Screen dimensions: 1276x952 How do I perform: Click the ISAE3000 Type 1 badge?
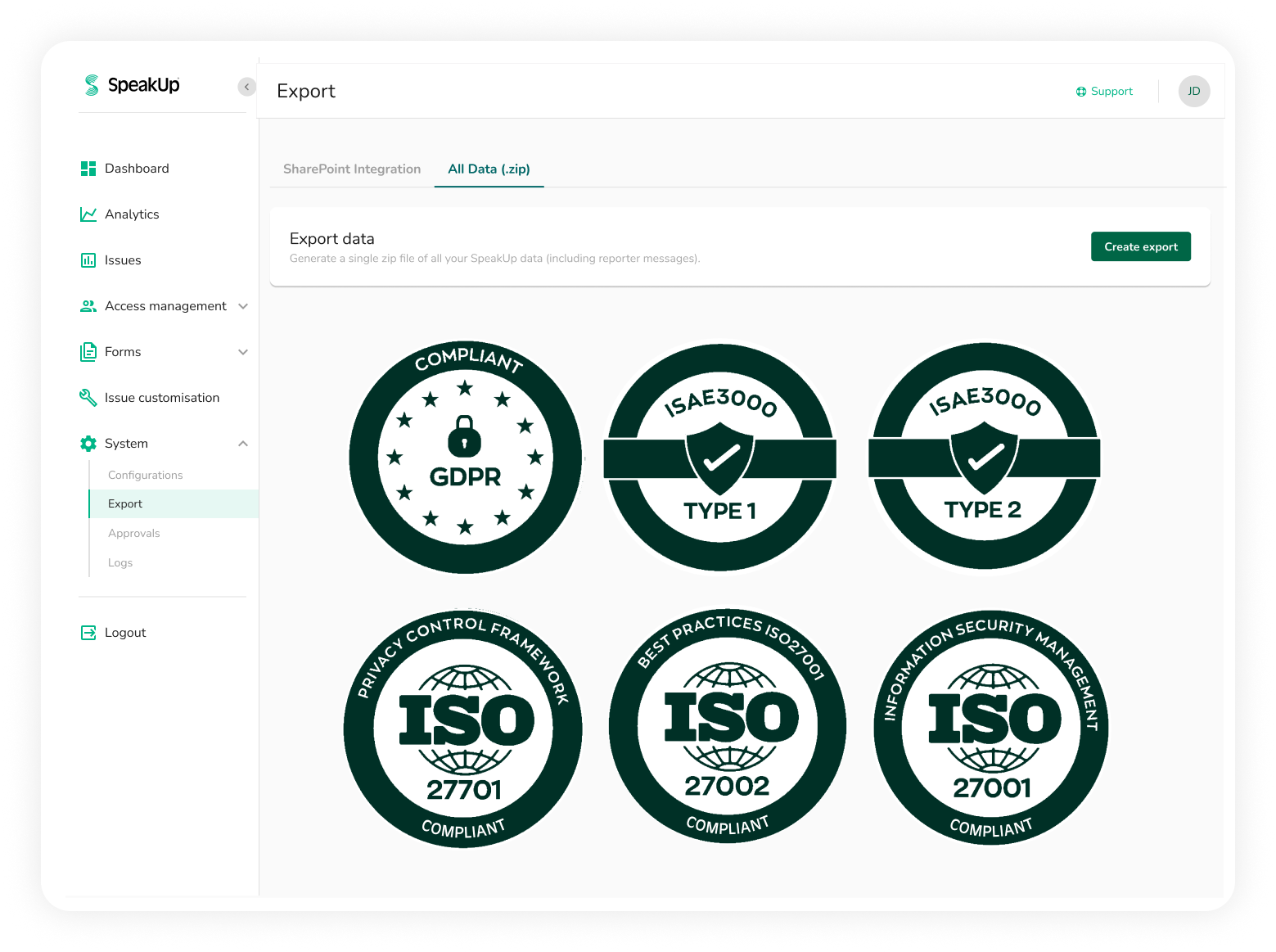(x=720, y=458)
